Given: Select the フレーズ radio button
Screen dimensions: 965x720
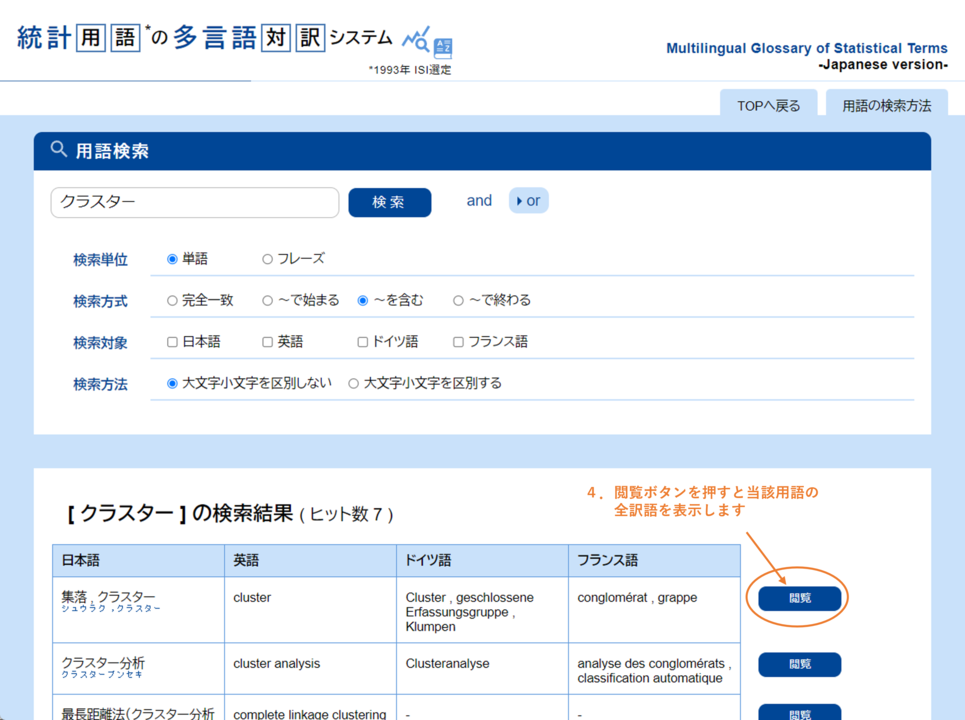Looking at the screenshot, I should point(267,259).
